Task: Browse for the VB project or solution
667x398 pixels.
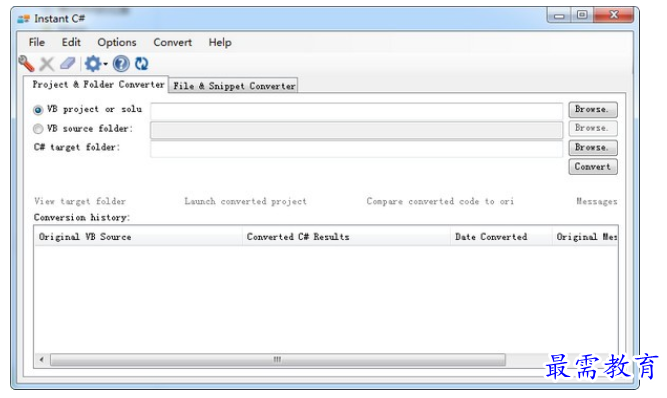Action: [593, 110]
